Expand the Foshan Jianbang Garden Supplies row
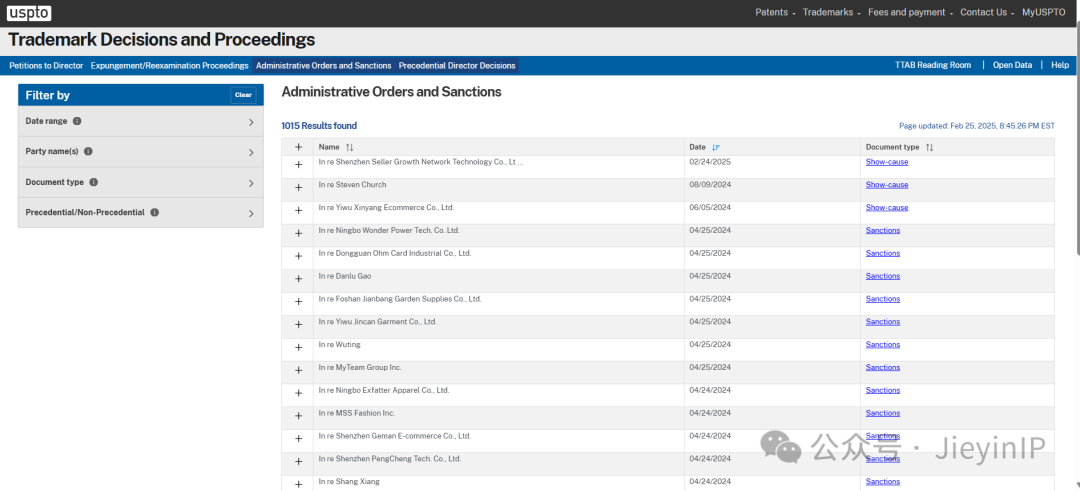The height and width of the screenshot is (491, 1080). (298, 302)
